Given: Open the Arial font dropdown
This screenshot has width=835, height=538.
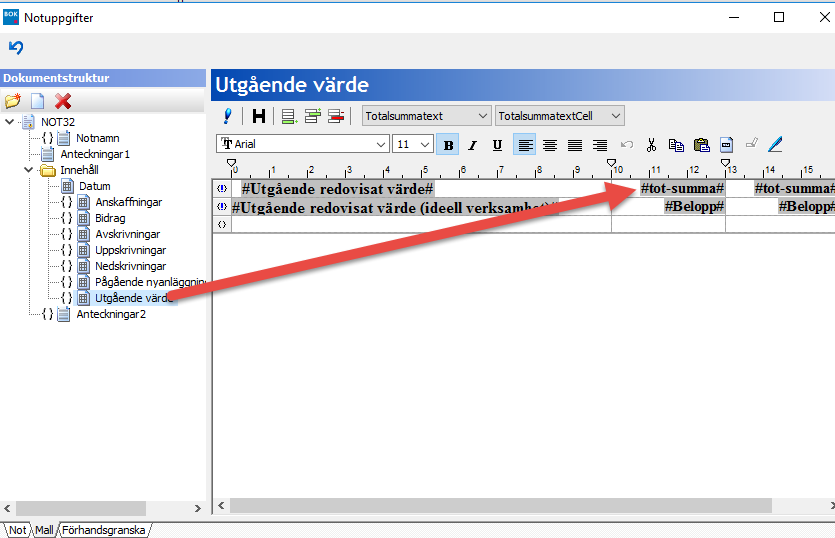Looking at the screenshot, I should [302, 144].
